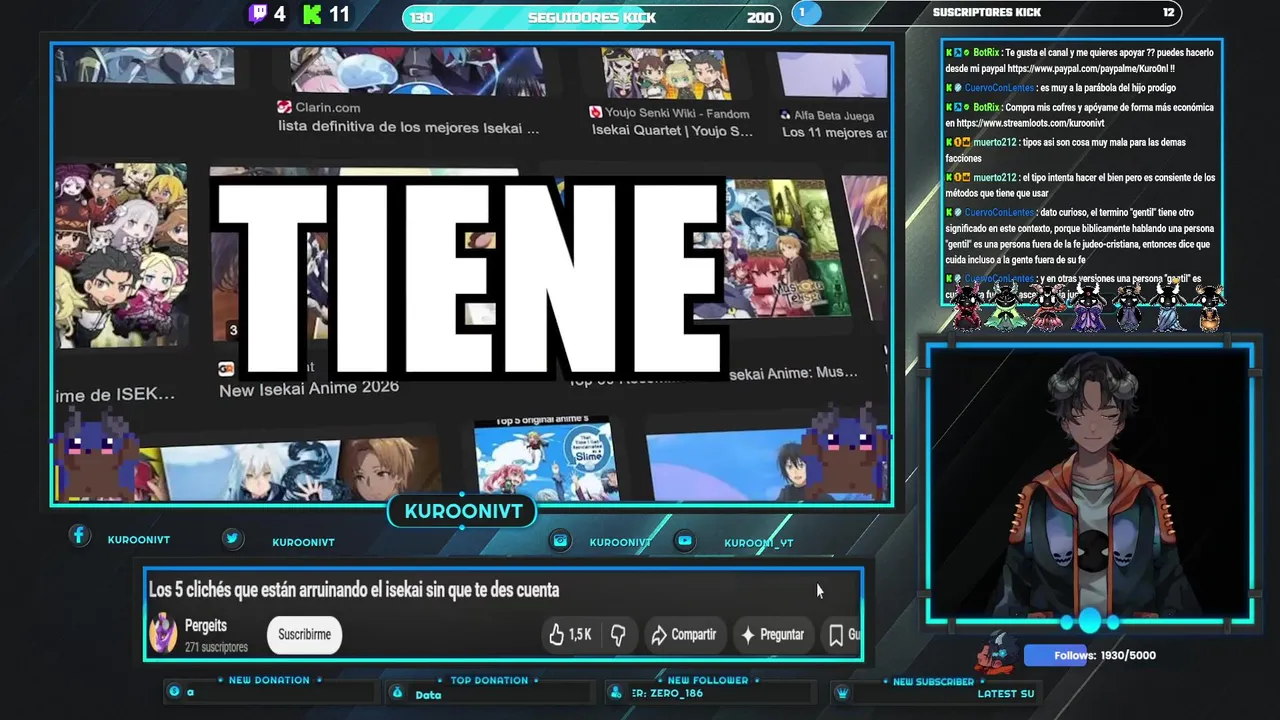The image size is (1280, 720).
Task: Click the Seguidores Kick progress bar
Action: point(591,17)
